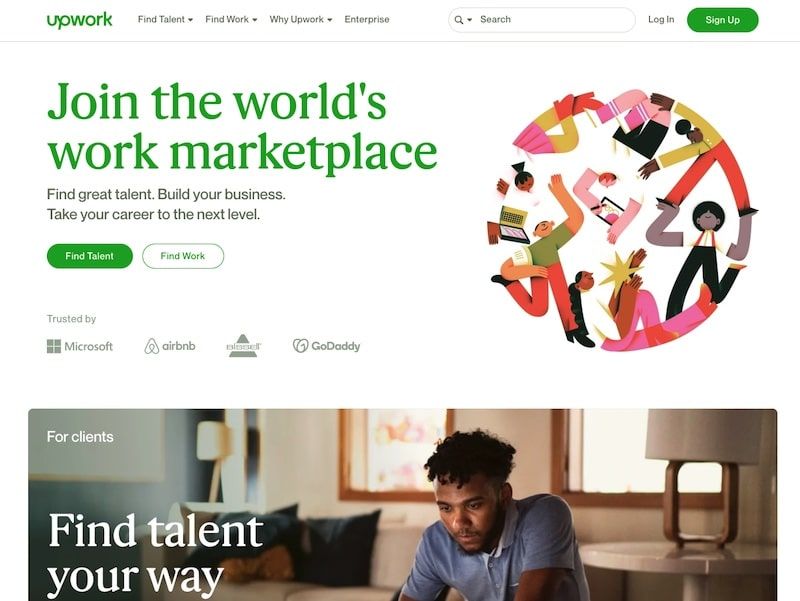Open the search type dropdown arrow
Image resolution: width=800 pixels, height=601 pixels.
click(469, 20)
